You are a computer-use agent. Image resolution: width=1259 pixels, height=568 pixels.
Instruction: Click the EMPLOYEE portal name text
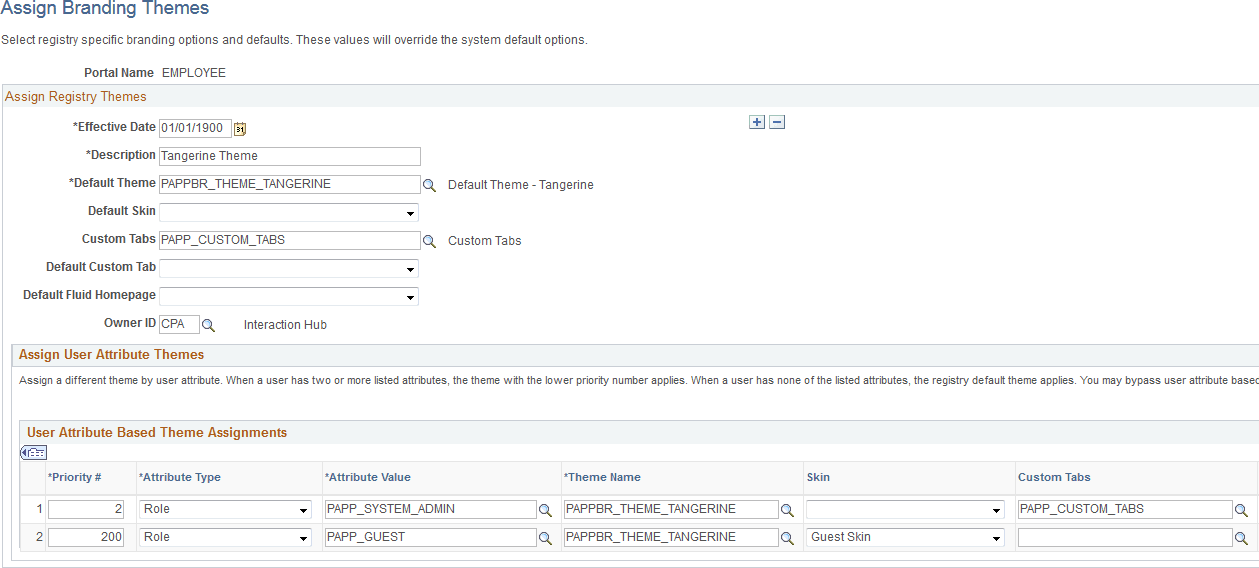coord(194,73)
